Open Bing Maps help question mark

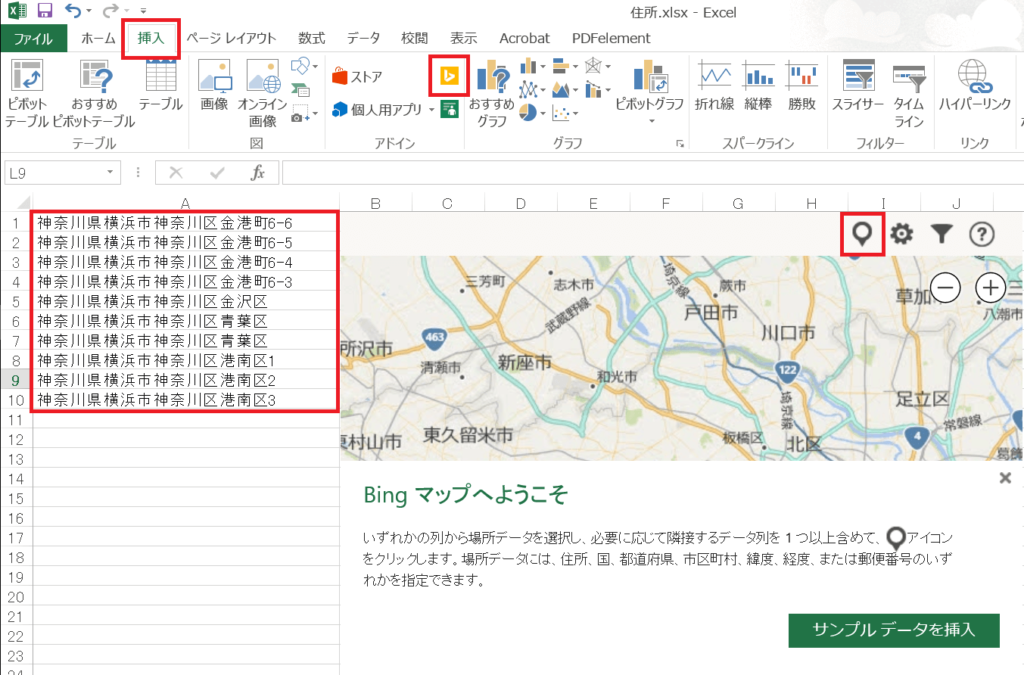(982, 234)
